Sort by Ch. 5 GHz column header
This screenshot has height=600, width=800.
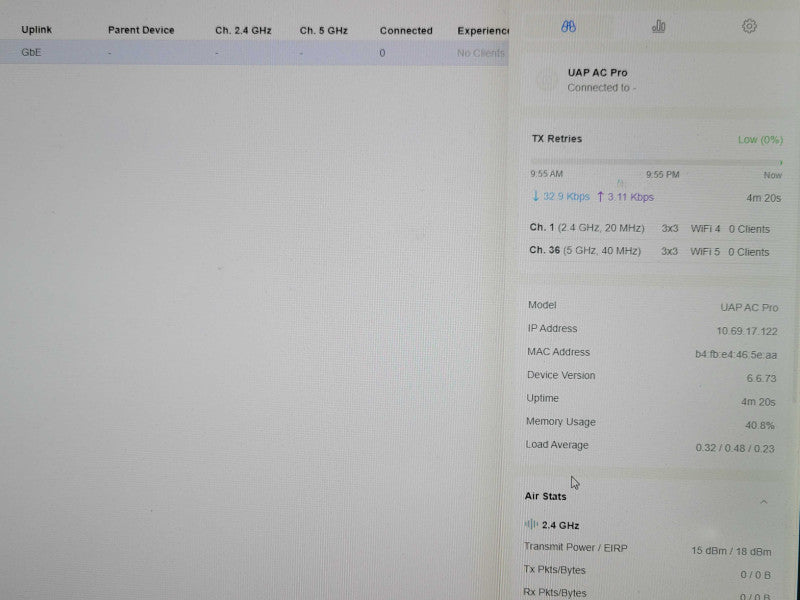coord(323,31)
